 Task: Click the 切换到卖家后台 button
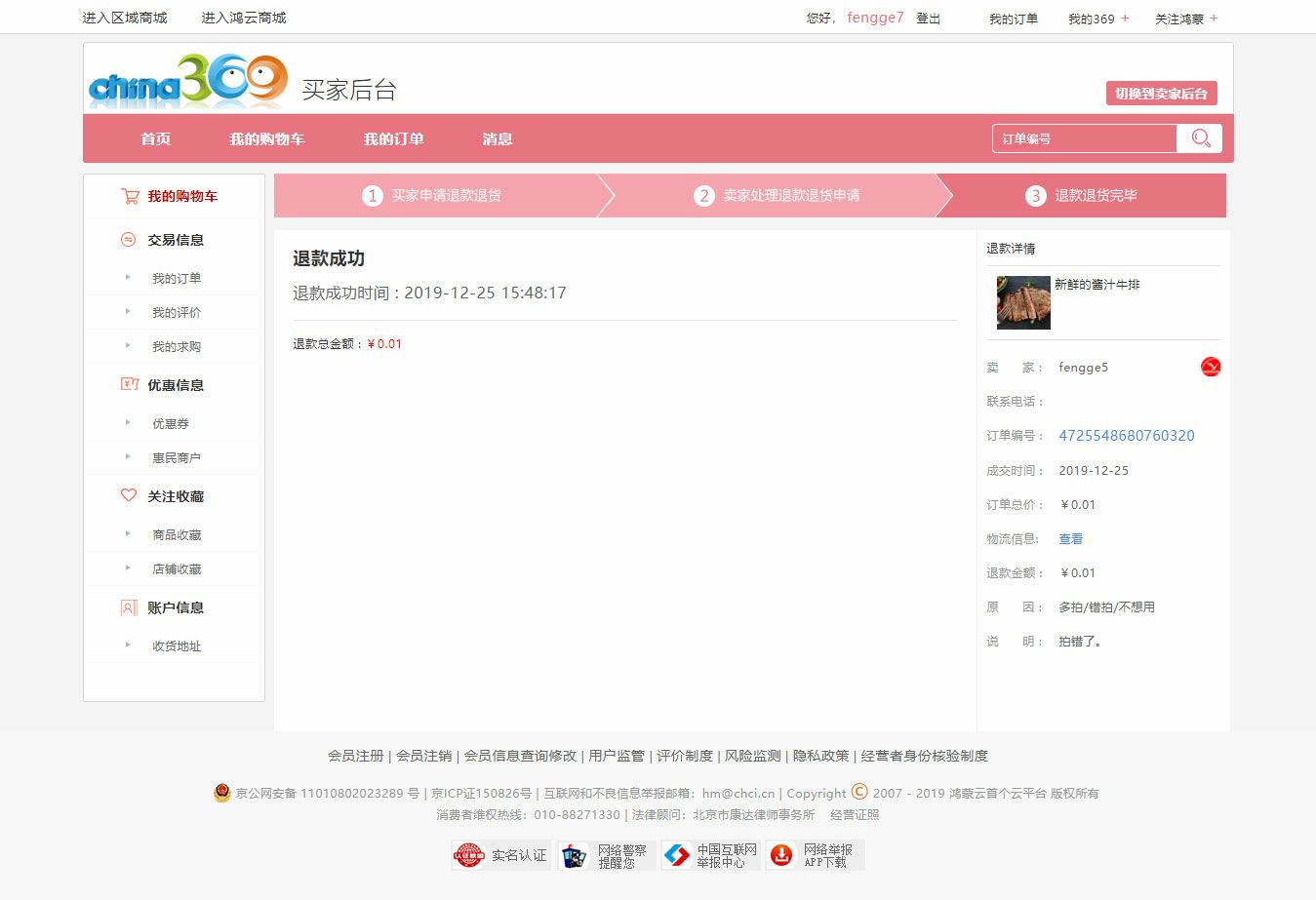1161,94
